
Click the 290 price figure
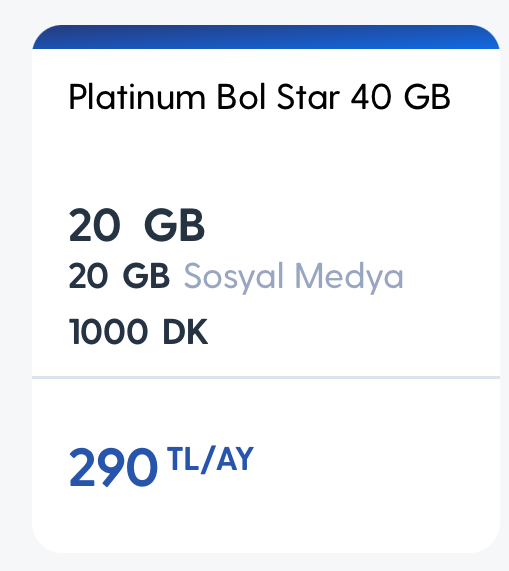[x=113, y=467]
